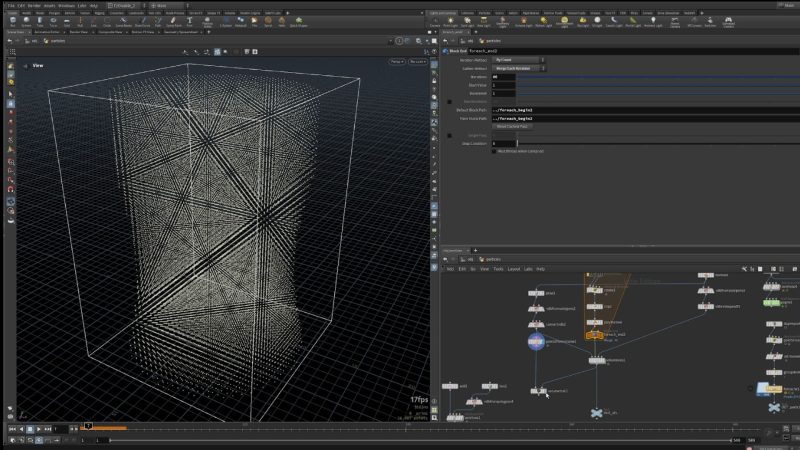Click the file_vdb node icon
This screenshot has width=800, height=450.
tap(597, 412)
